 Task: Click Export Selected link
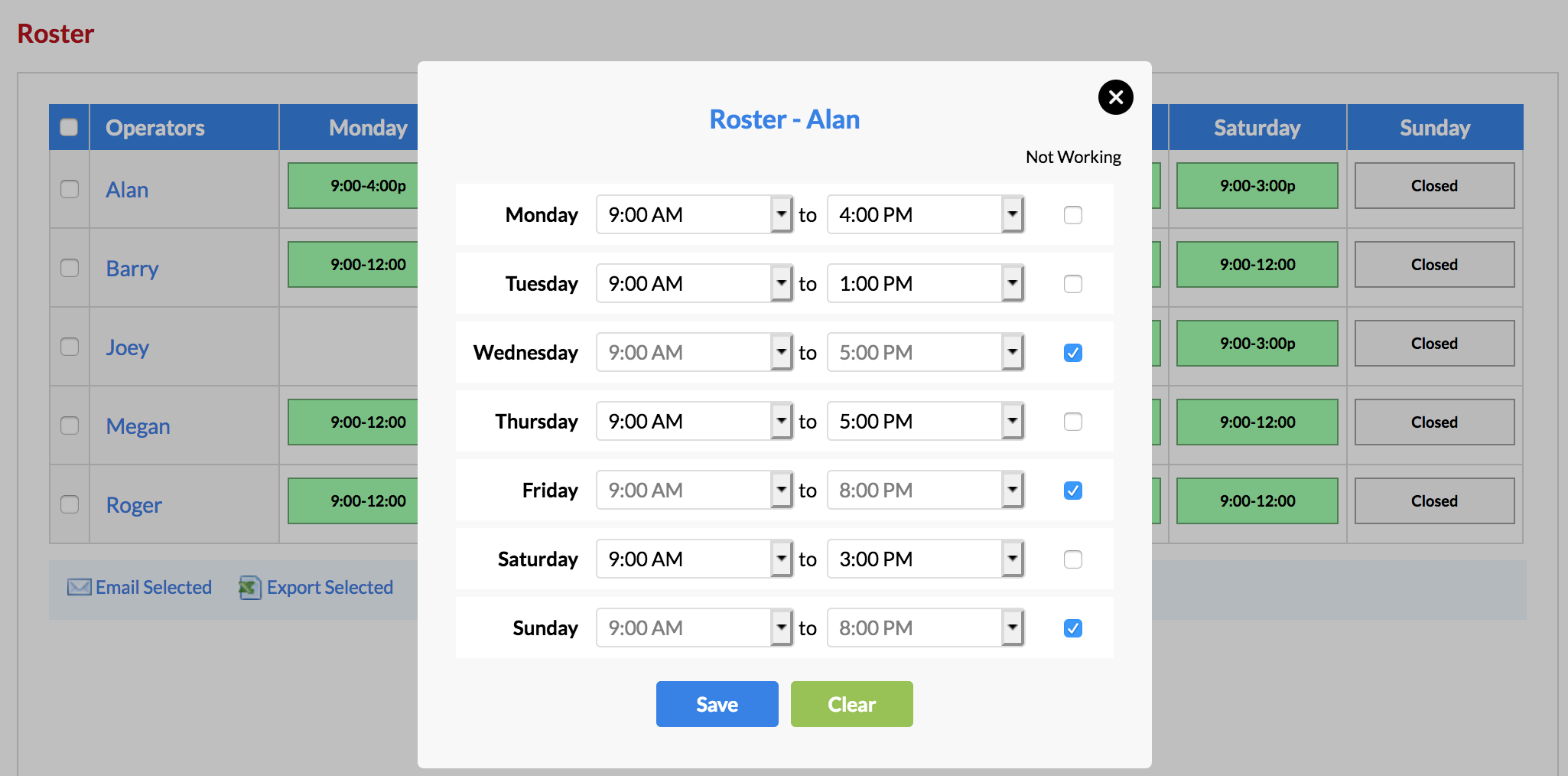click(330, 587)
